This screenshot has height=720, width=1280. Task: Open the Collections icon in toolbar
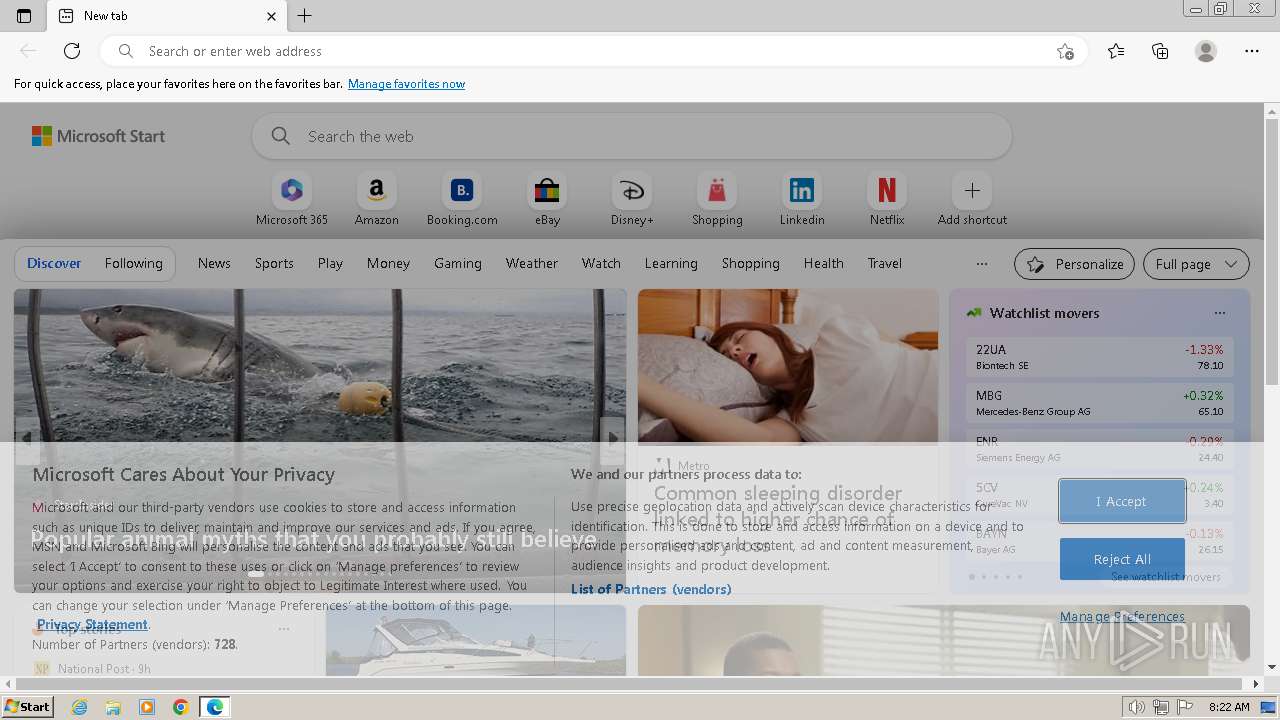tap(1160, 51)
